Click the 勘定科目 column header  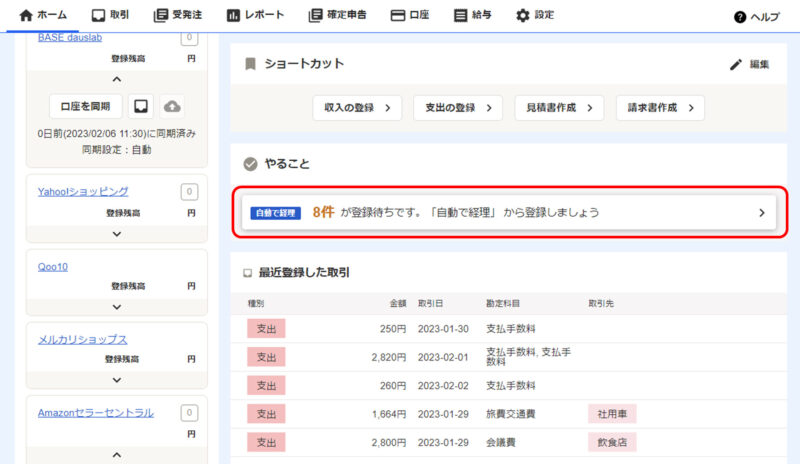tap(503, 304)
